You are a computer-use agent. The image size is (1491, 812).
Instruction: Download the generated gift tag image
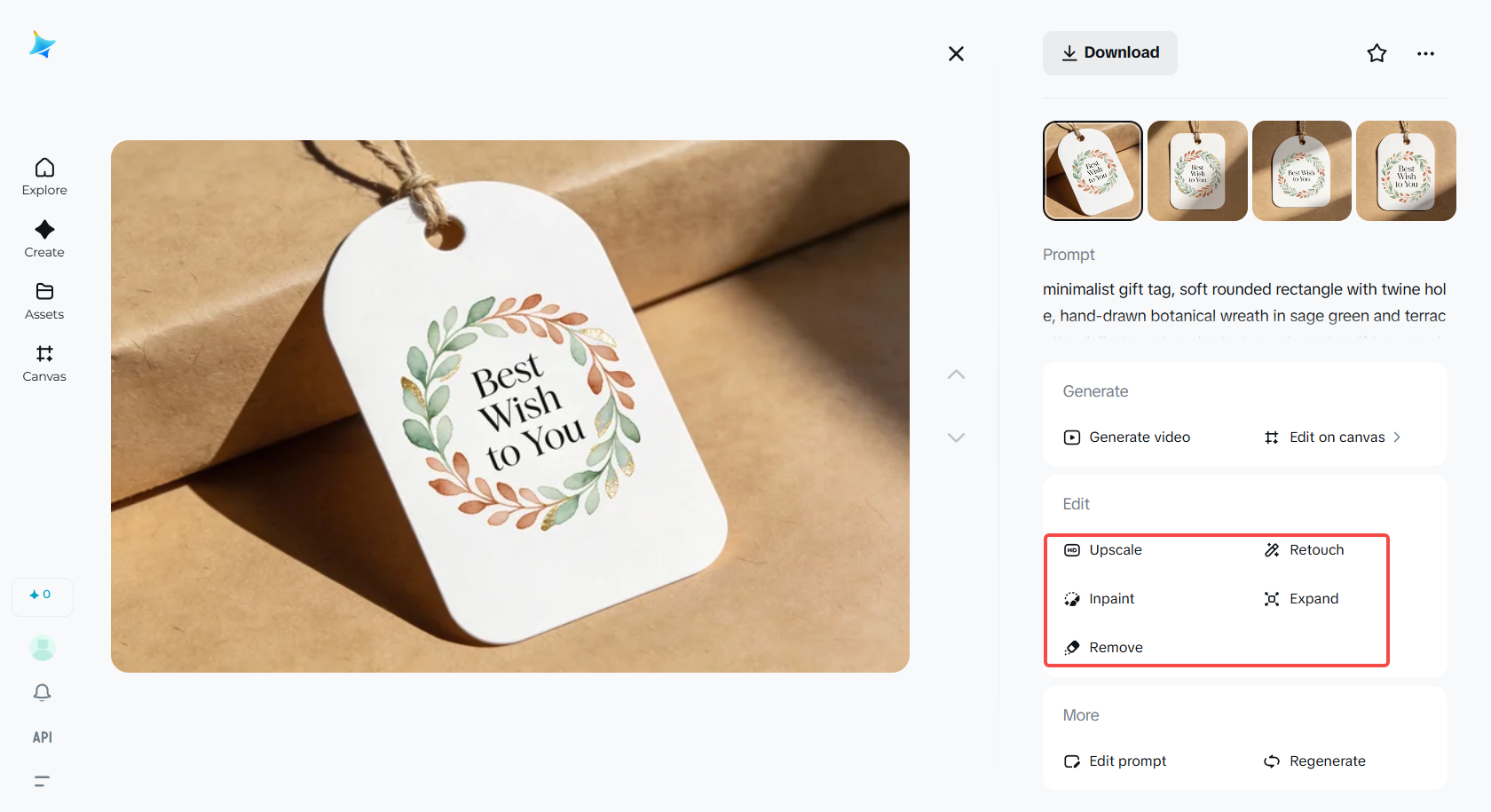coord(1109,52)
